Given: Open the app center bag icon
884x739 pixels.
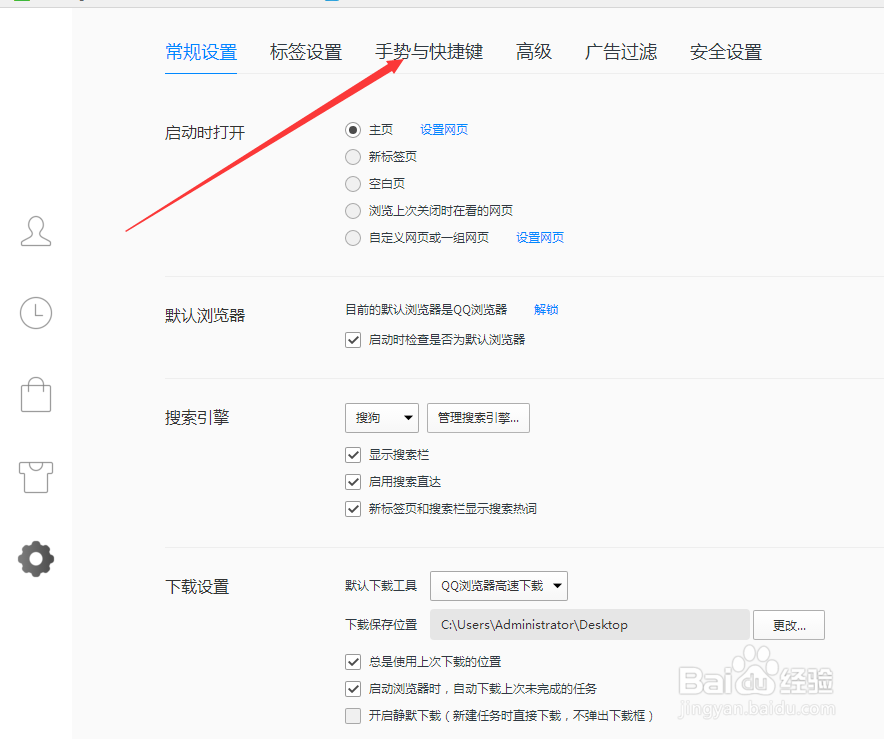Looking at the screenshot, I should click(x=36, y=395).
